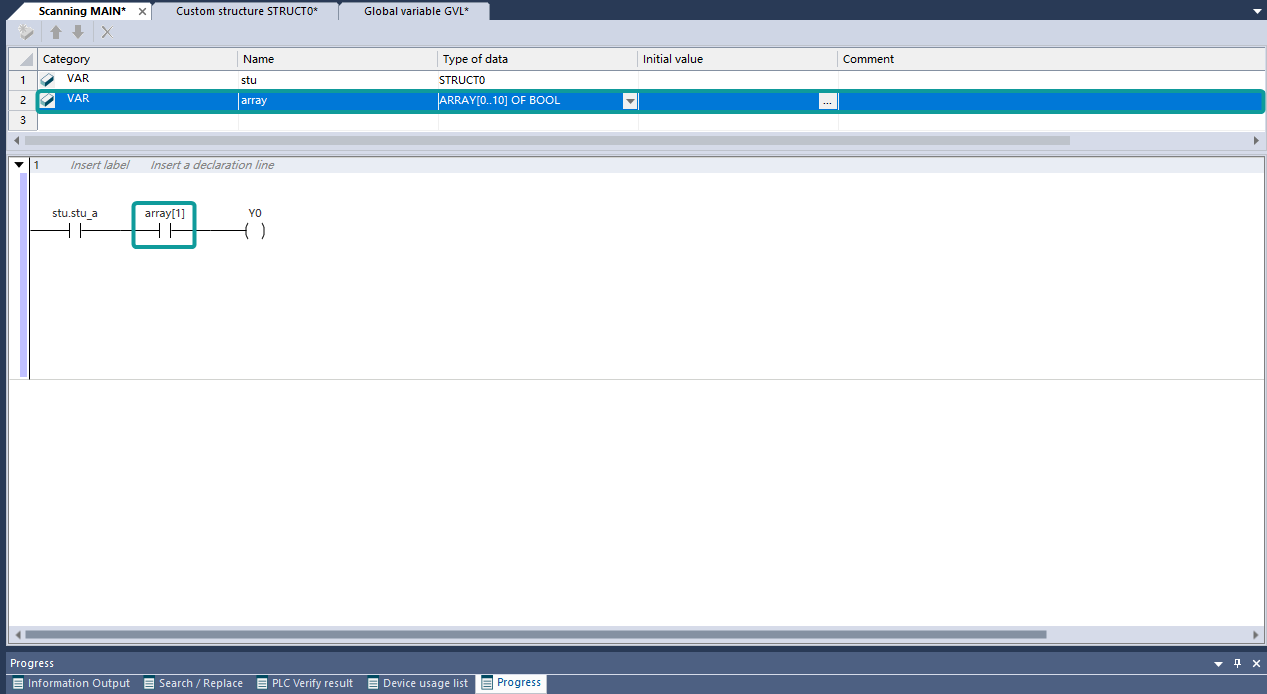Open the data type dropdown for array
This screenshot has height=694, width=1267.
629,101
